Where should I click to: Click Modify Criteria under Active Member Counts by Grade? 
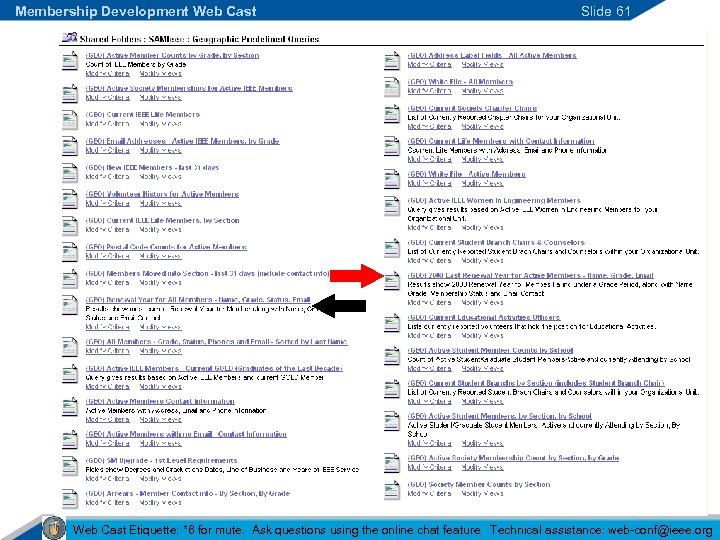click(x=107, y=73)
